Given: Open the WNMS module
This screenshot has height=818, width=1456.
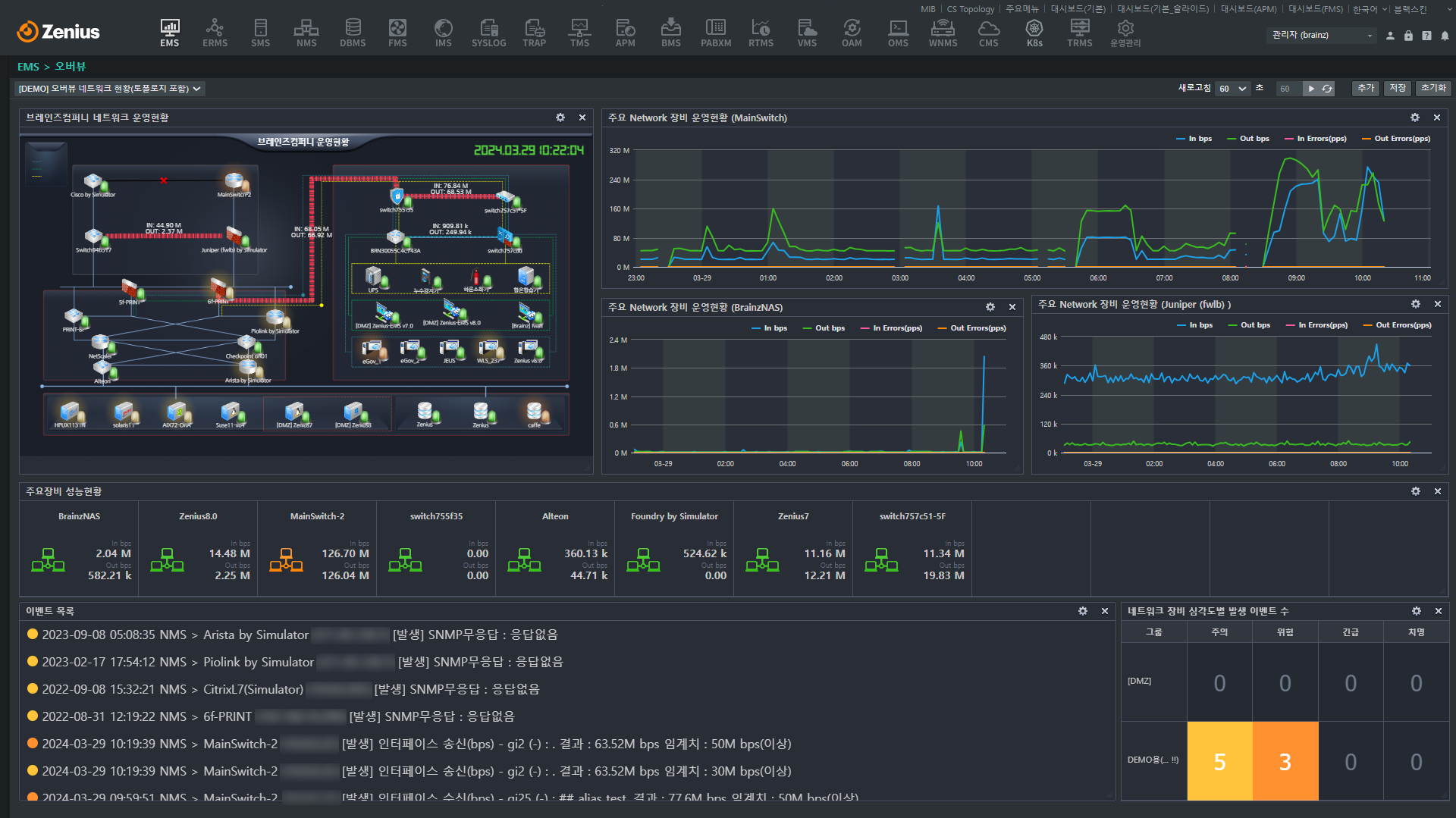Looking at the screenshot, I should tap(943, 33).
